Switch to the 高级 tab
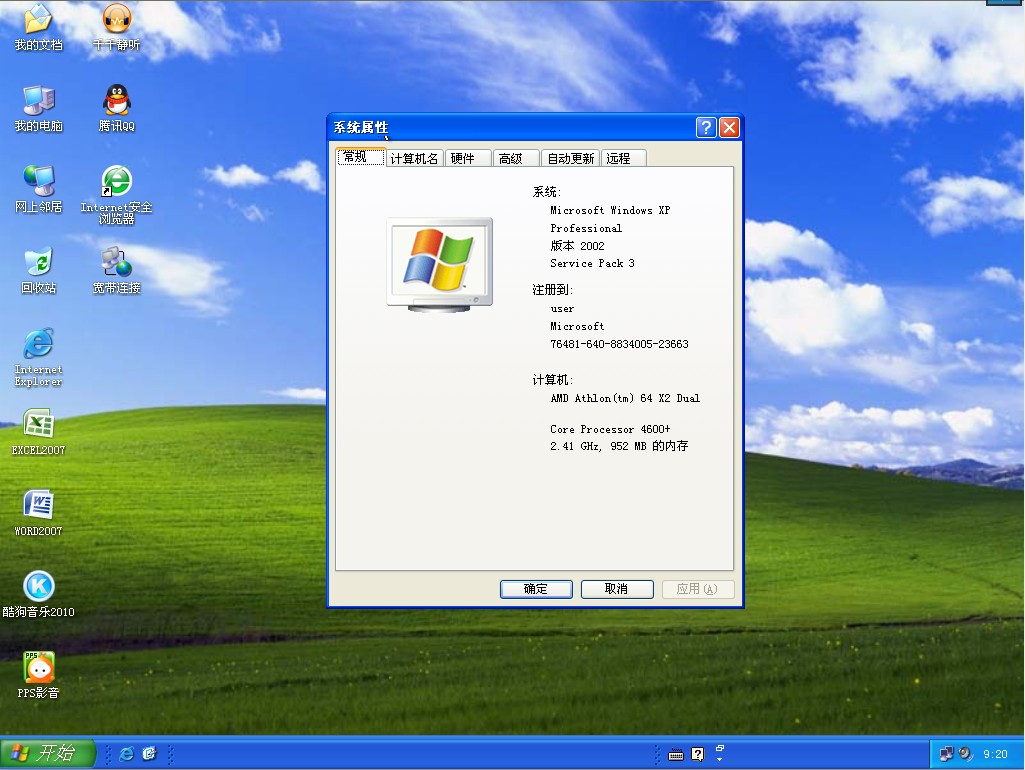Image resolution: width=1025 pixels, height=770 pixels. (x=511, y=158)
